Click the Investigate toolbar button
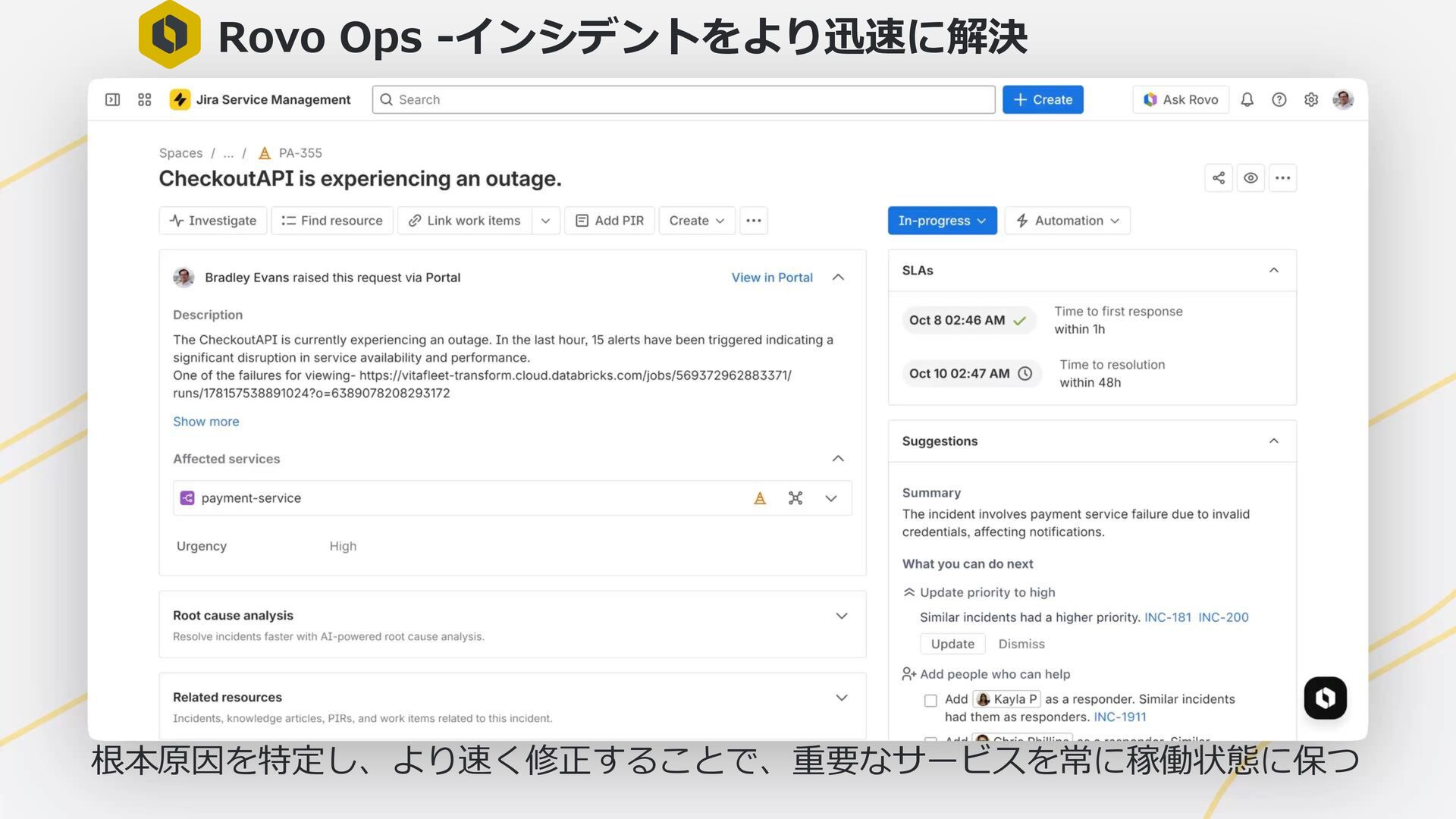Image resolution: width=1456 pixels, height=819 pixels. 213,221
